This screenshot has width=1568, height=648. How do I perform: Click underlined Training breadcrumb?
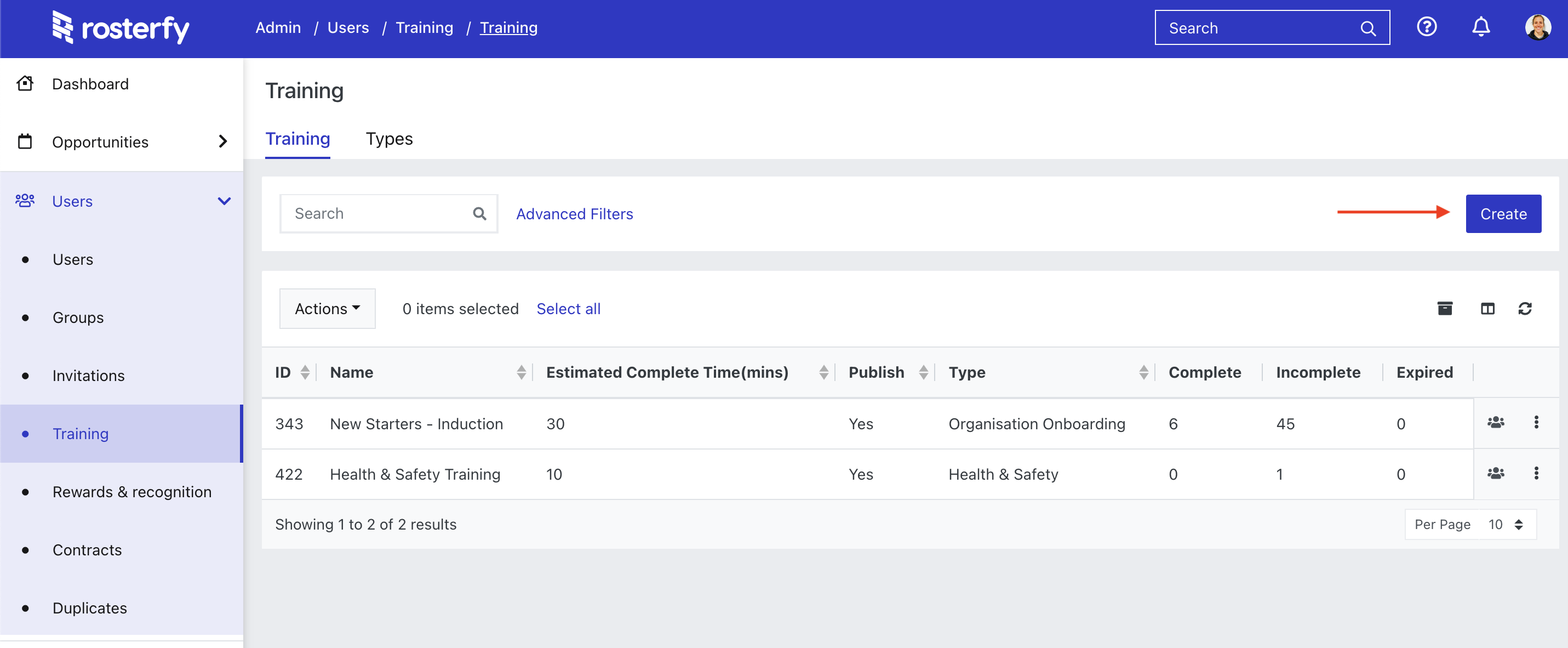point(508,27)
